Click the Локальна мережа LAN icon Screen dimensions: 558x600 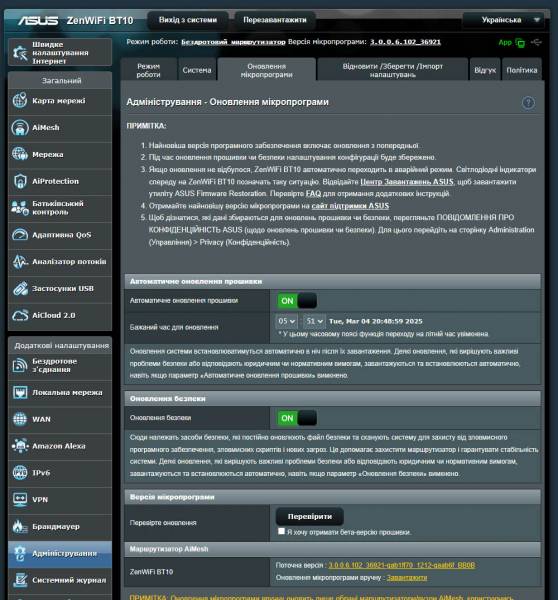(20, 393)
